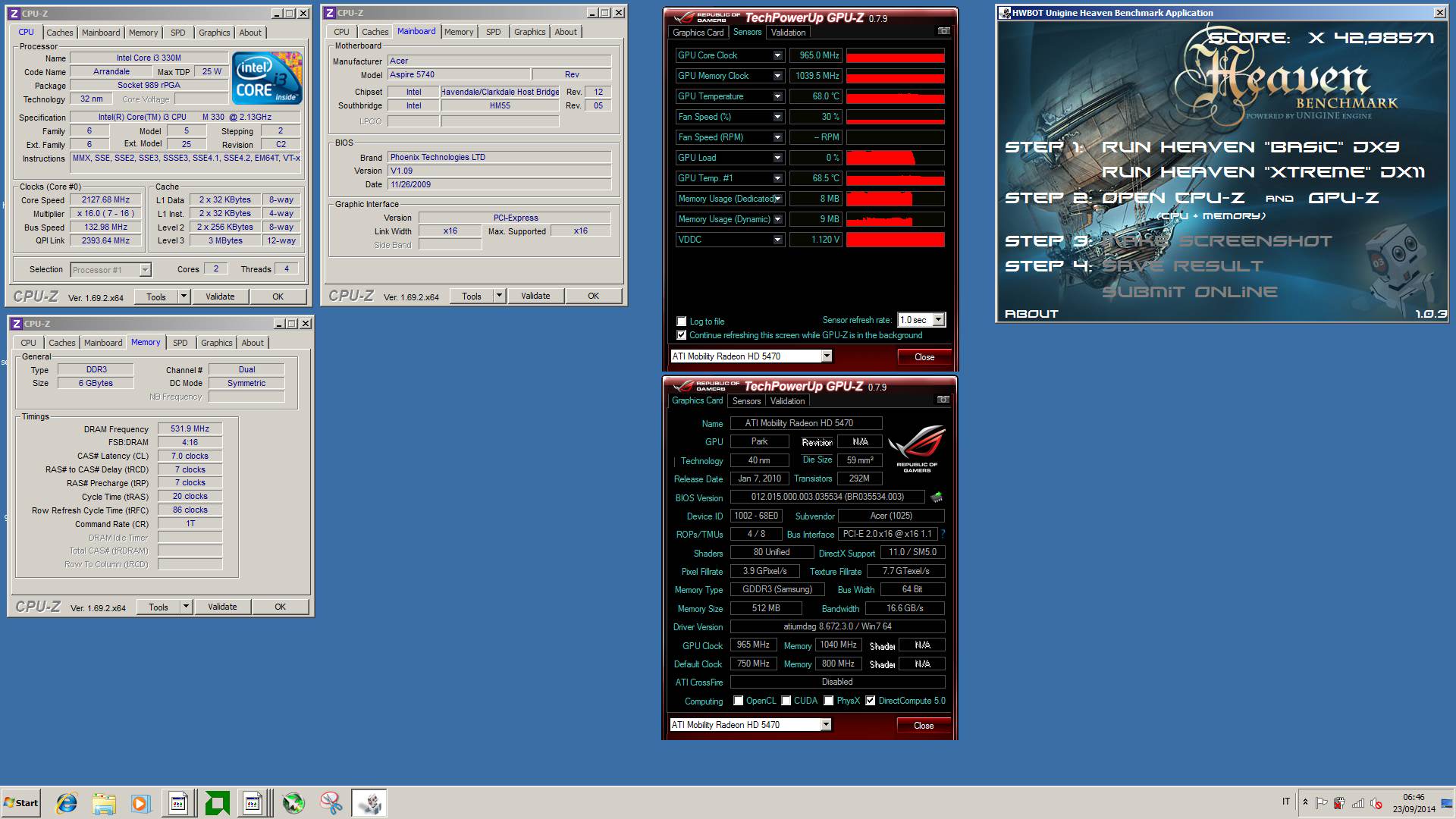Open About tab in CPU-Z Mainboard window
The height and width of the screenshot is (819, 1456).
click(566, 32)
